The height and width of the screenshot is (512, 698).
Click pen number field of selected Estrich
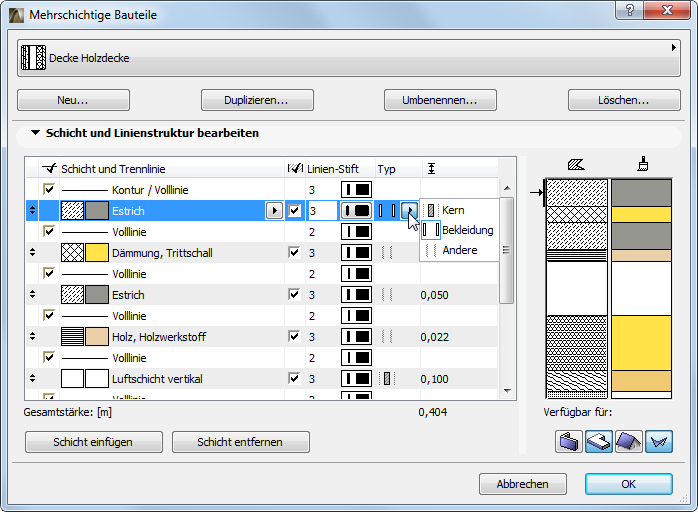[x=322, y=211]
